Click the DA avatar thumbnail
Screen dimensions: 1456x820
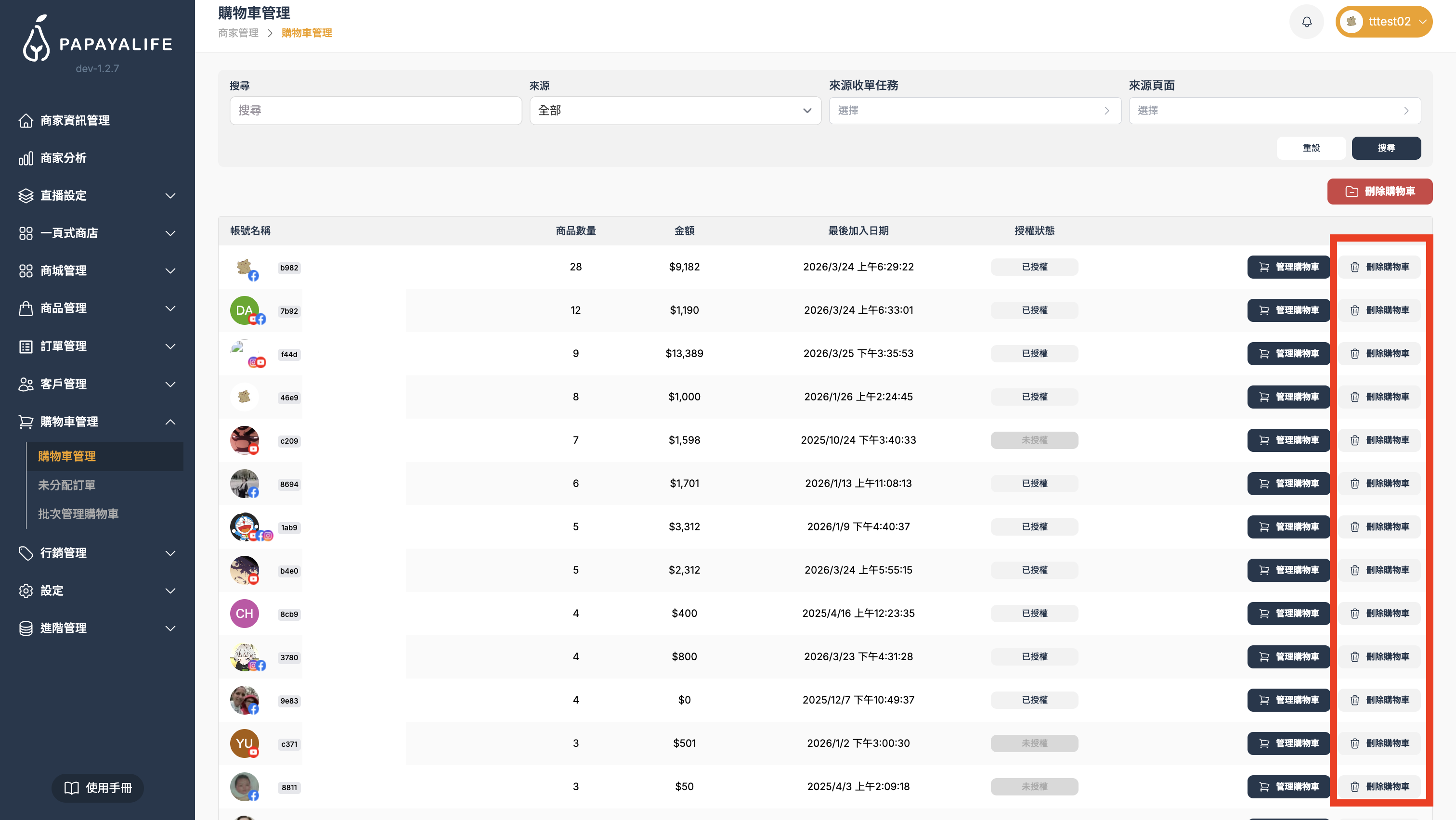244,310
